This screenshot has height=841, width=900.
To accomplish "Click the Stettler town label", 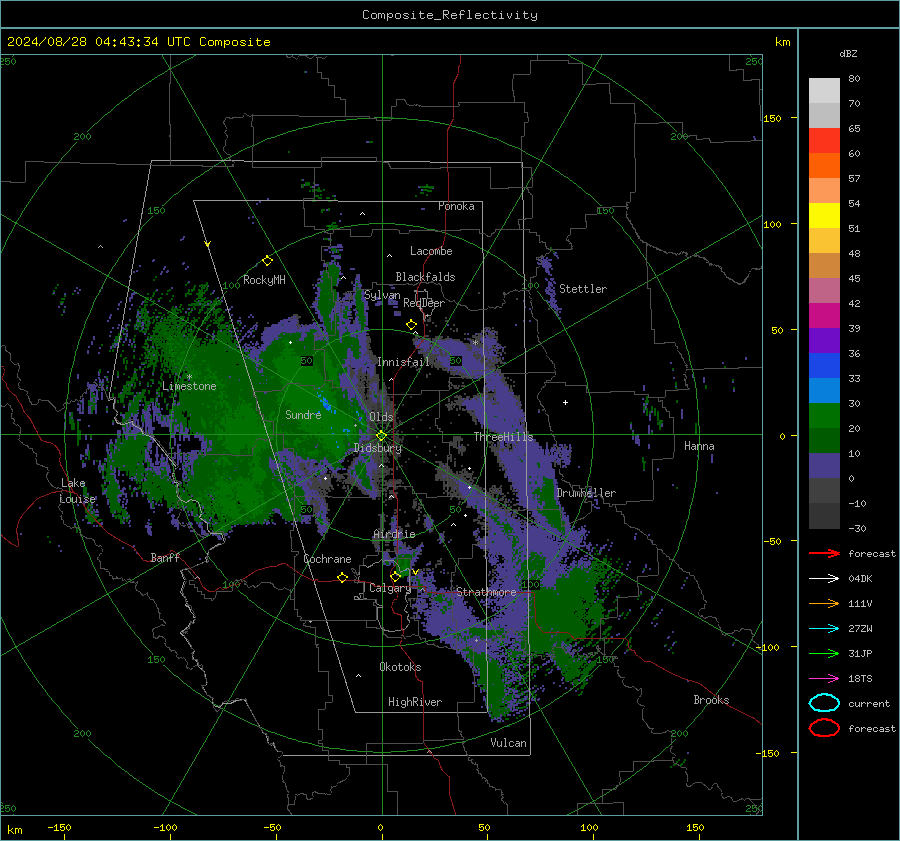I will (583, 289).
